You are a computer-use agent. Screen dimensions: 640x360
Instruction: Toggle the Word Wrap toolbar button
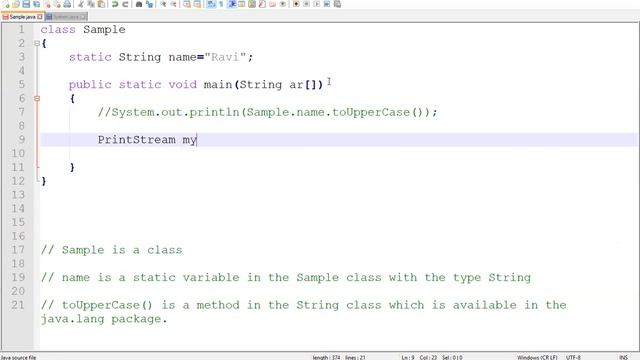coord(211,4)
